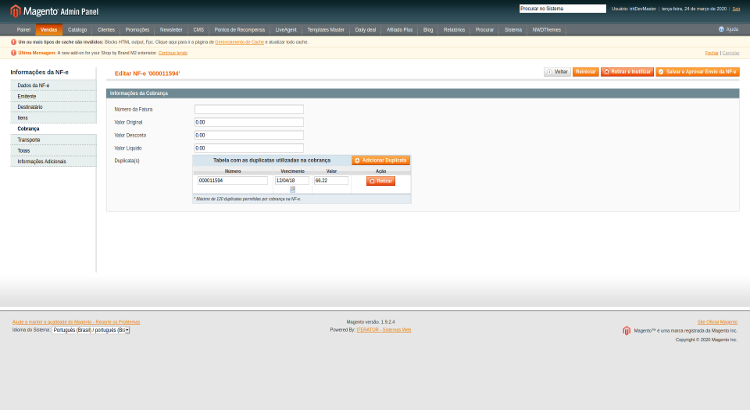Viewport: 750px width, 410px height.
Task: Click the Ajuda help icon
Action: [721, 29]
